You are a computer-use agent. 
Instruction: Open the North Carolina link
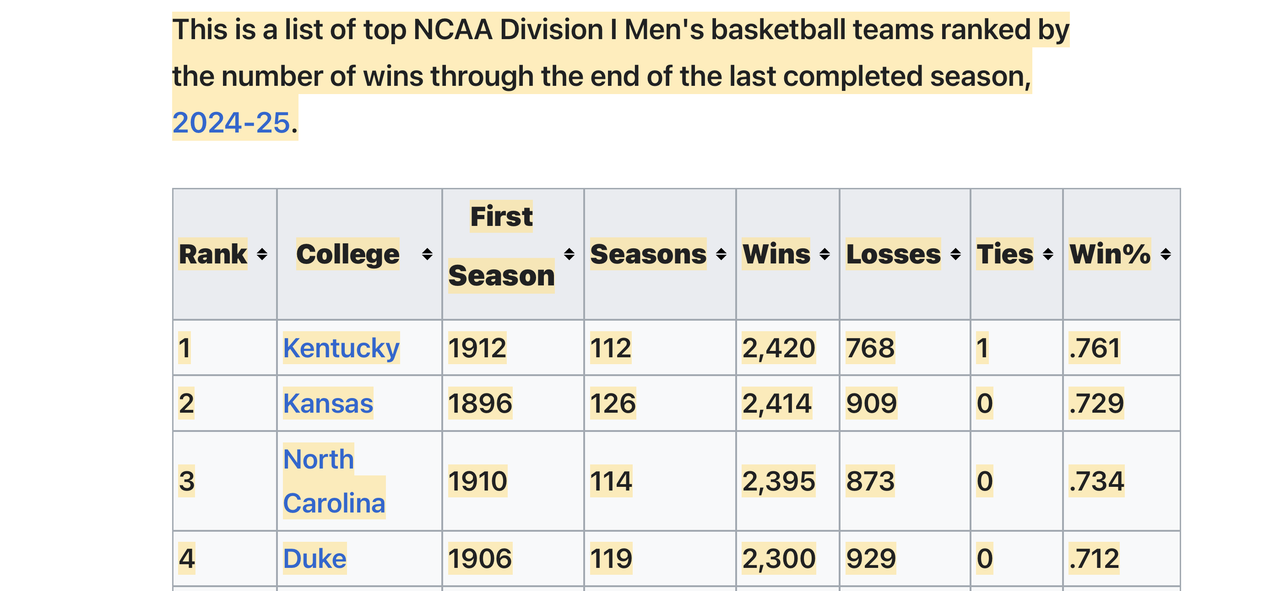pos(333,481)
